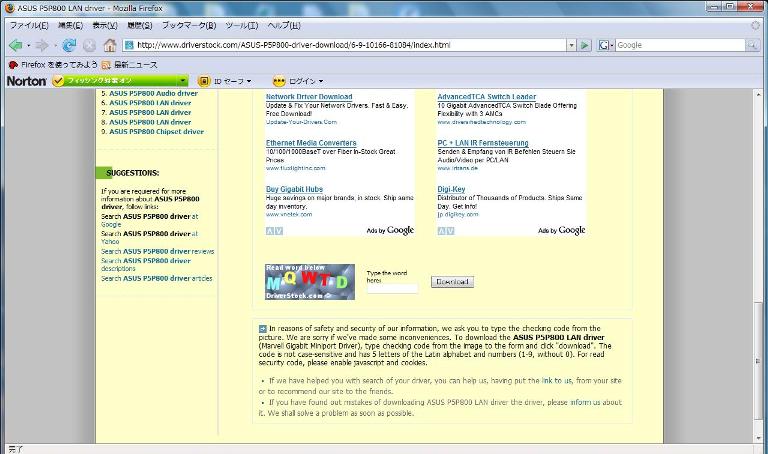This screenshot has width=768, height=454.
Task: Open ASUS P5P800 Chipset driver link
Action: (156, 132)
